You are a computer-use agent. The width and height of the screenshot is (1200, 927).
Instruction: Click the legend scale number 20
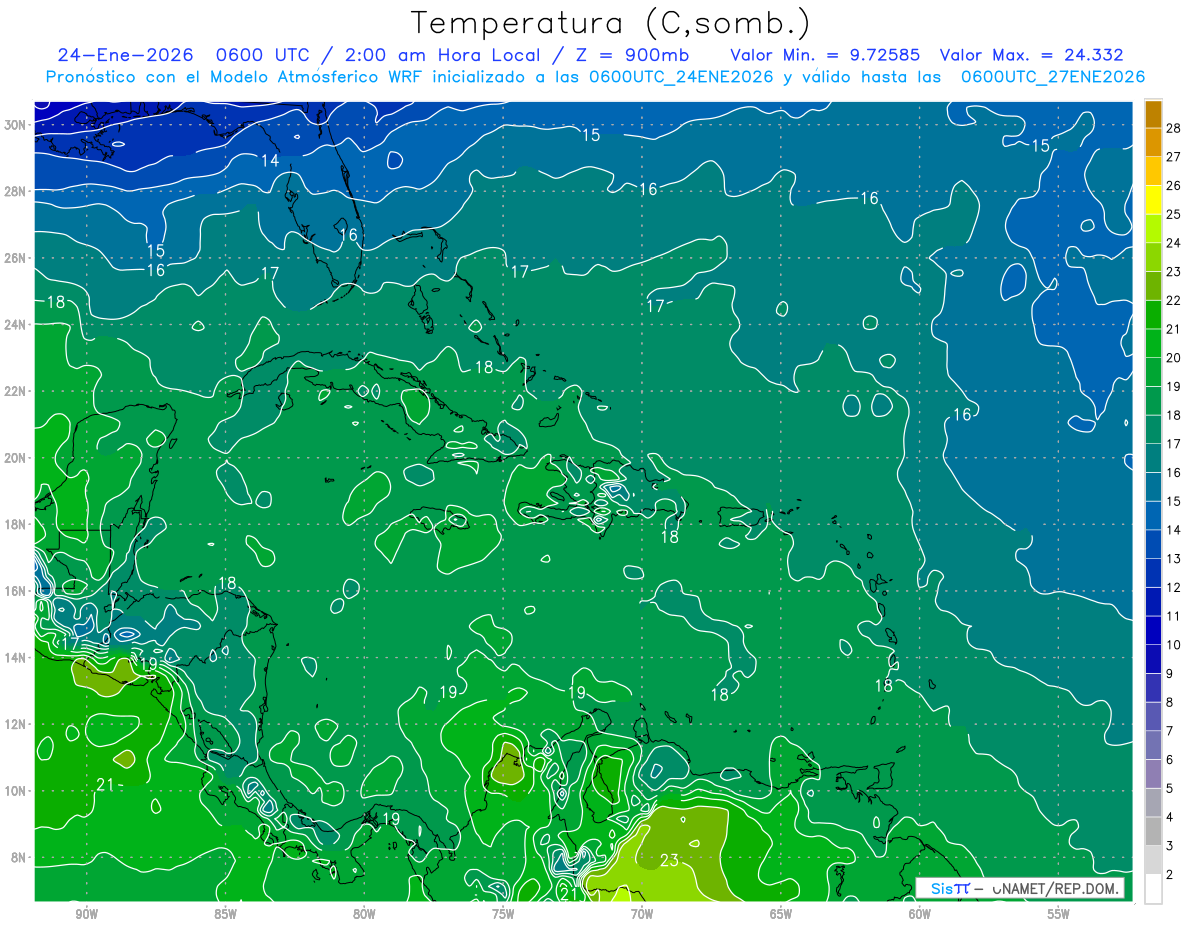1173,357
